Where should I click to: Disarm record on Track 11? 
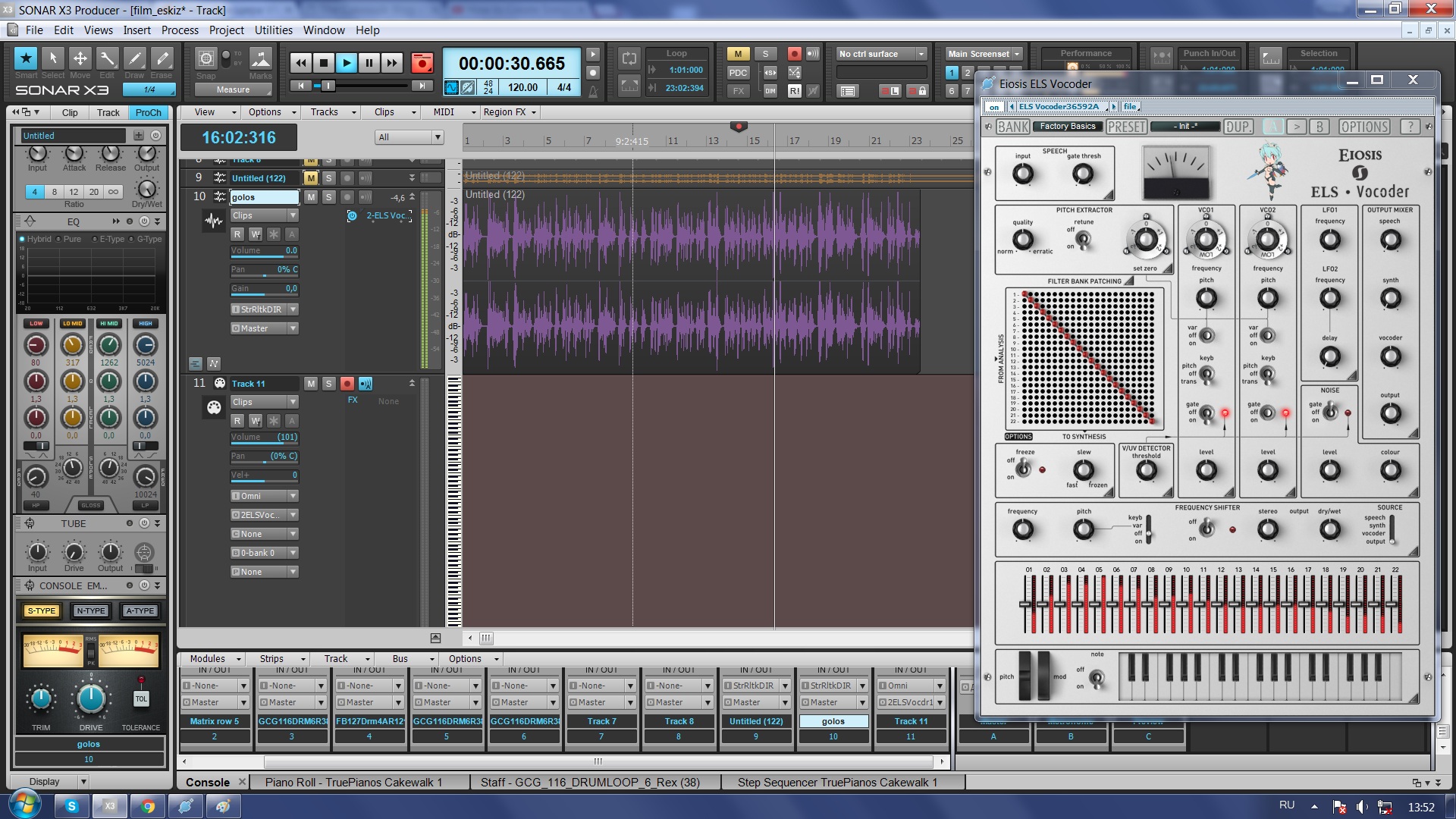[347, 384]
